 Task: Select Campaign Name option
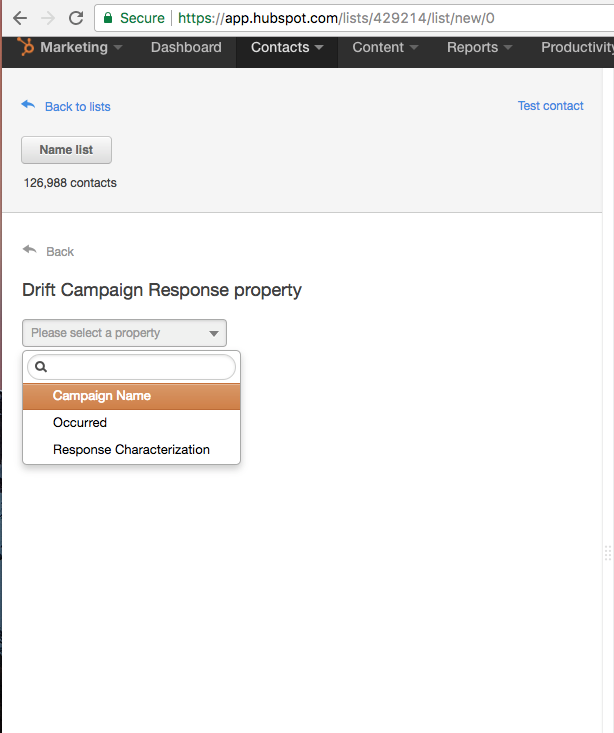click(131, 396)
